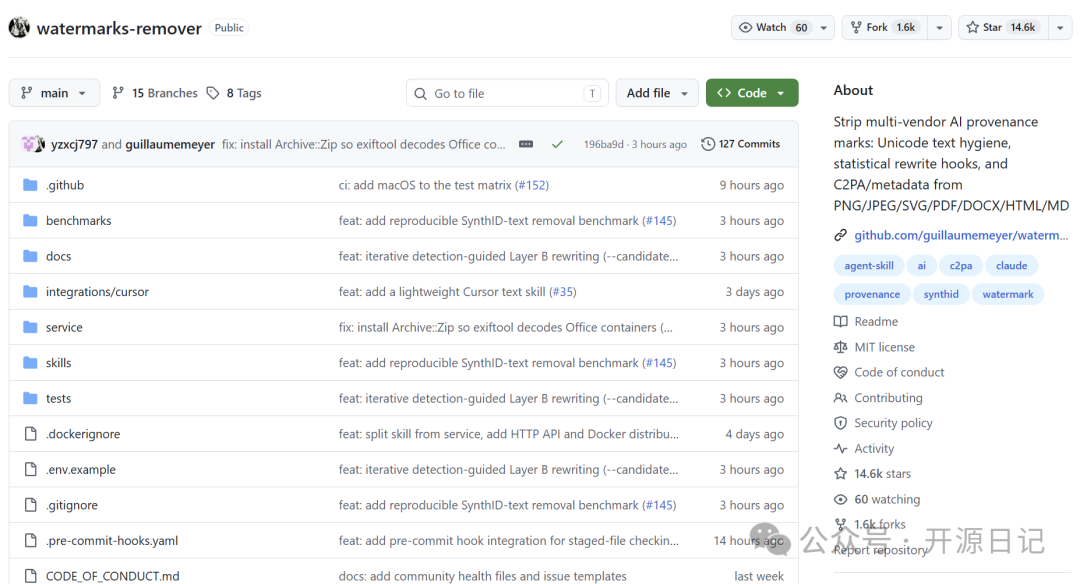Image resolution: width=1080 pixels, height=584 pixels.
Task: Open the .dockerignore file
Action: click(x=83, y=434)
